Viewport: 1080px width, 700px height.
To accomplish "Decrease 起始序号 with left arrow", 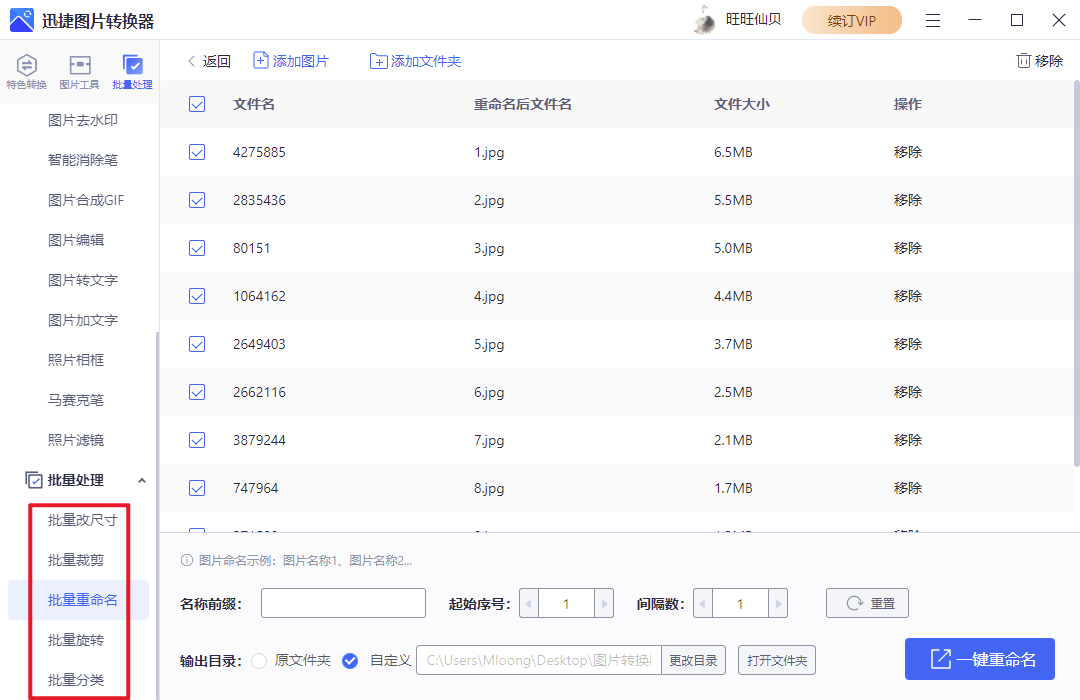I will point(529,604).
